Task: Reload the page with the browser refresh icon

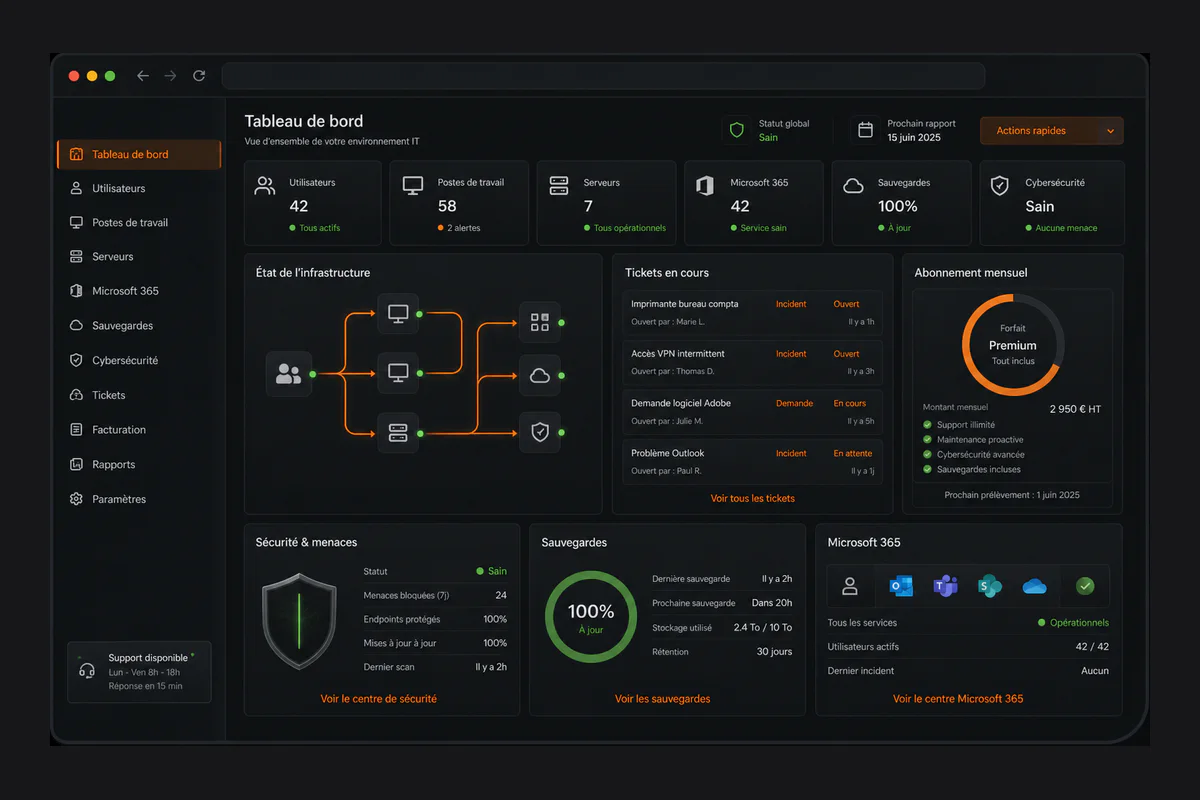Action: (x=199, y=76)
